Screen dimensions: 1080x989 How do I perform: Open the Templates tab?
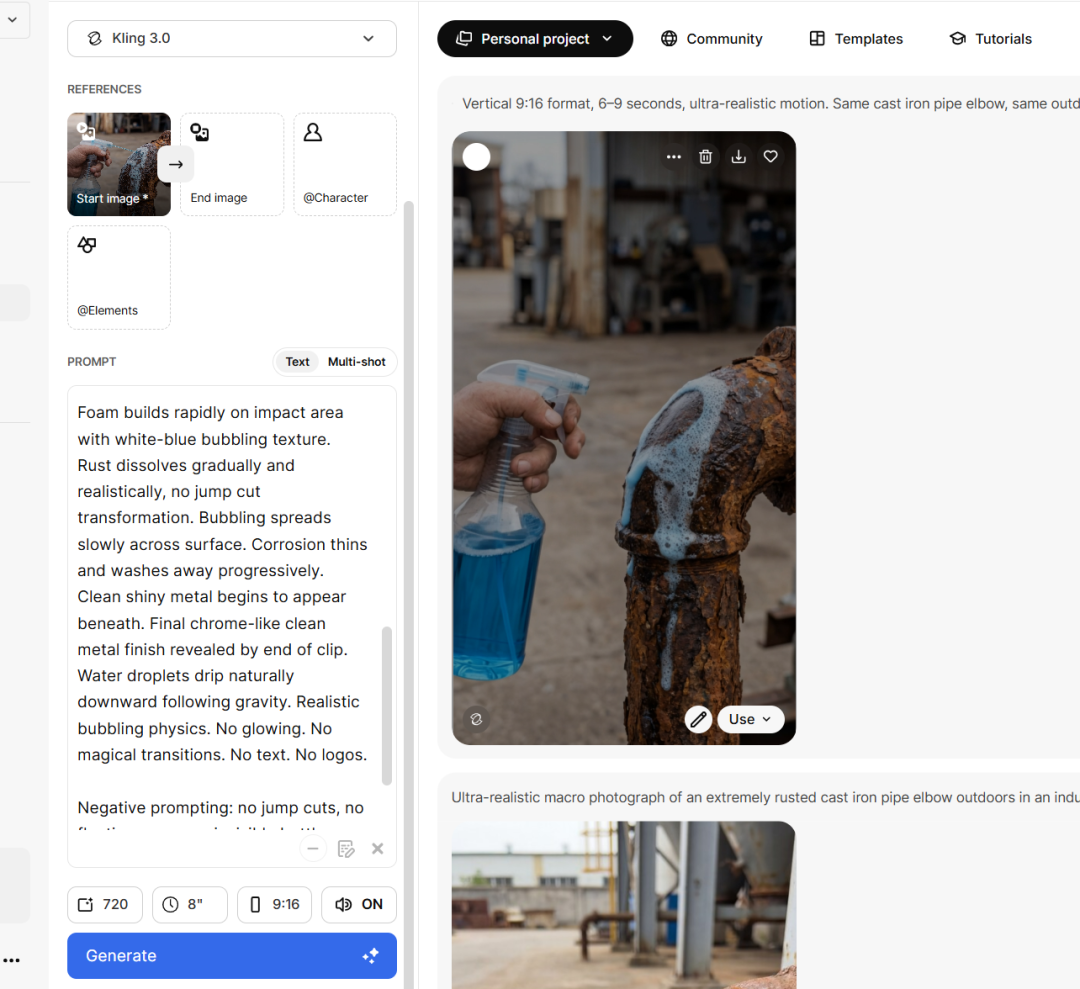point(856,39)
